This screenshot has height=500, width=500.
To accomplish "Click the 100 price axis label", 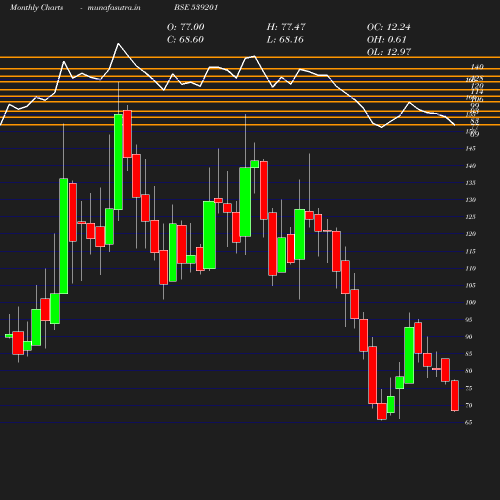I will (470, 302).
